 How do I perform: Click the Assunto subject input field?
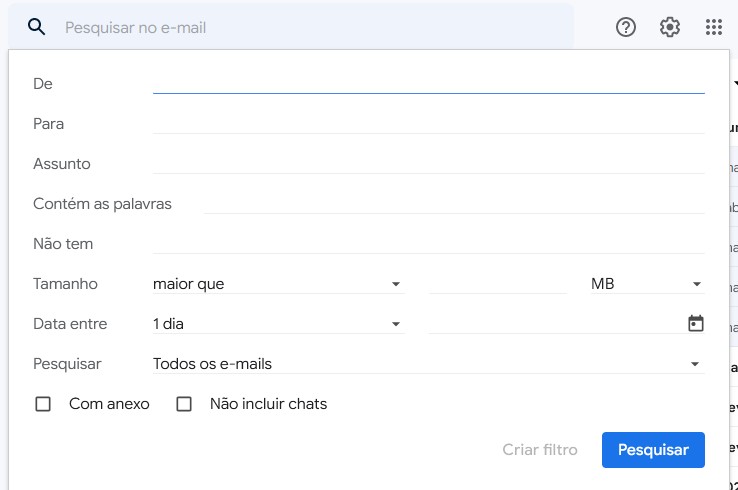point(428,164)
